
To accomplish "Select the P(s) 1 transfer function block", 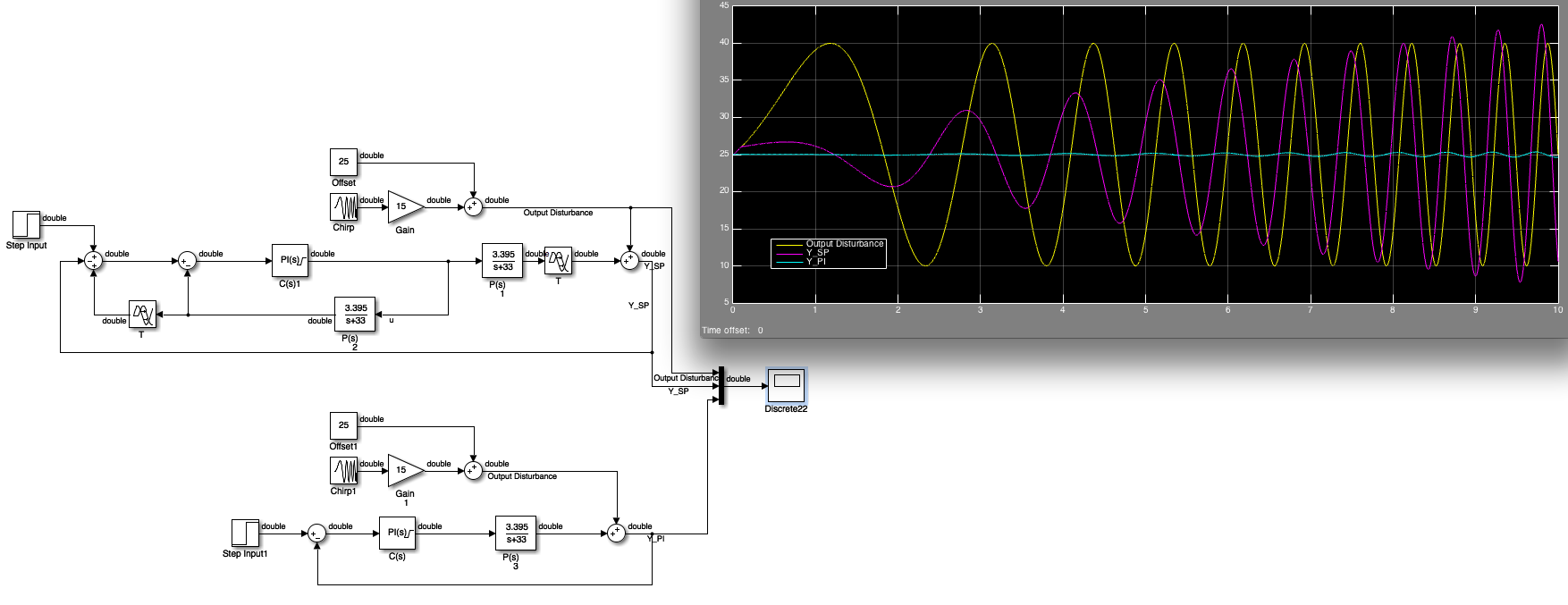I will pyautogui.click(x=502, y=261).
